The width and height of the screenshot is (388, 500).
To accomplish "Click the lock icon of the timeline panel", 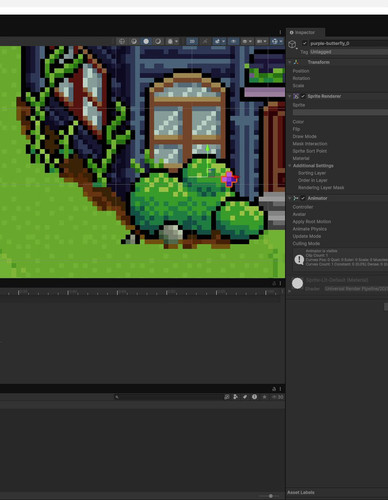I will point(274,283).
